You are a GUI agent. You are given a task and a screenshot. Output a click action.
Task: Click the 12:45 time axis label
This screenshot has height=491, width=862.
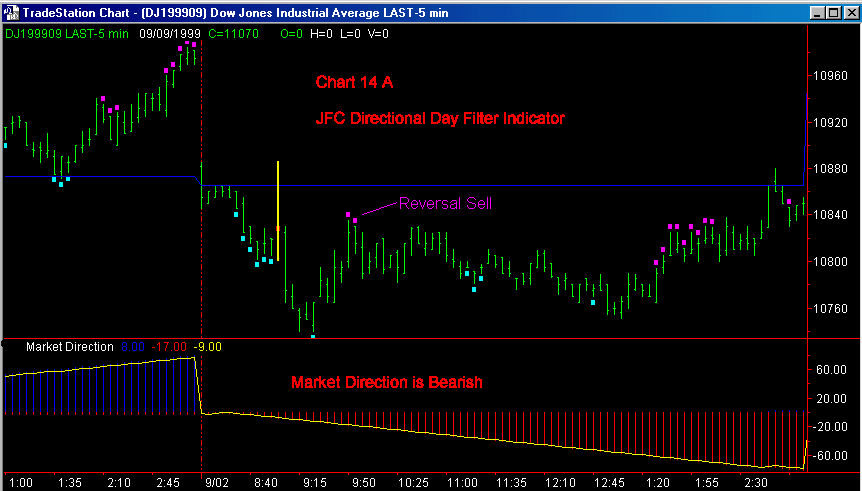click(609, 483)
